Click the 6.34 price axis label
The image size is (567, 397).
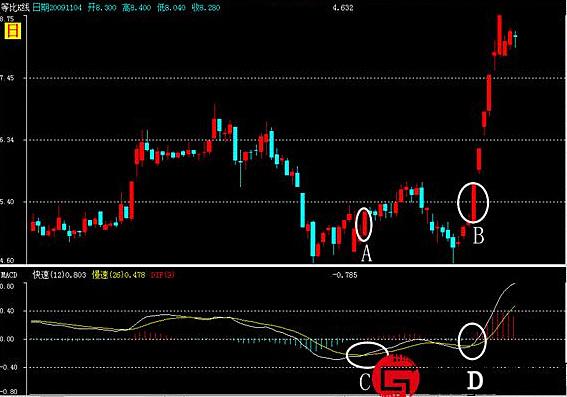pos(7,140)
